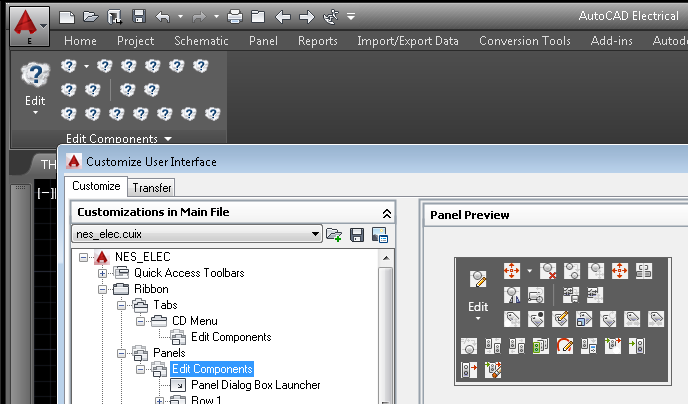The width and height of the screenshot is (688, 404).
Task: Open Customize Quick Access Toolbar dropdown arrow
Action: coord(351,17)
